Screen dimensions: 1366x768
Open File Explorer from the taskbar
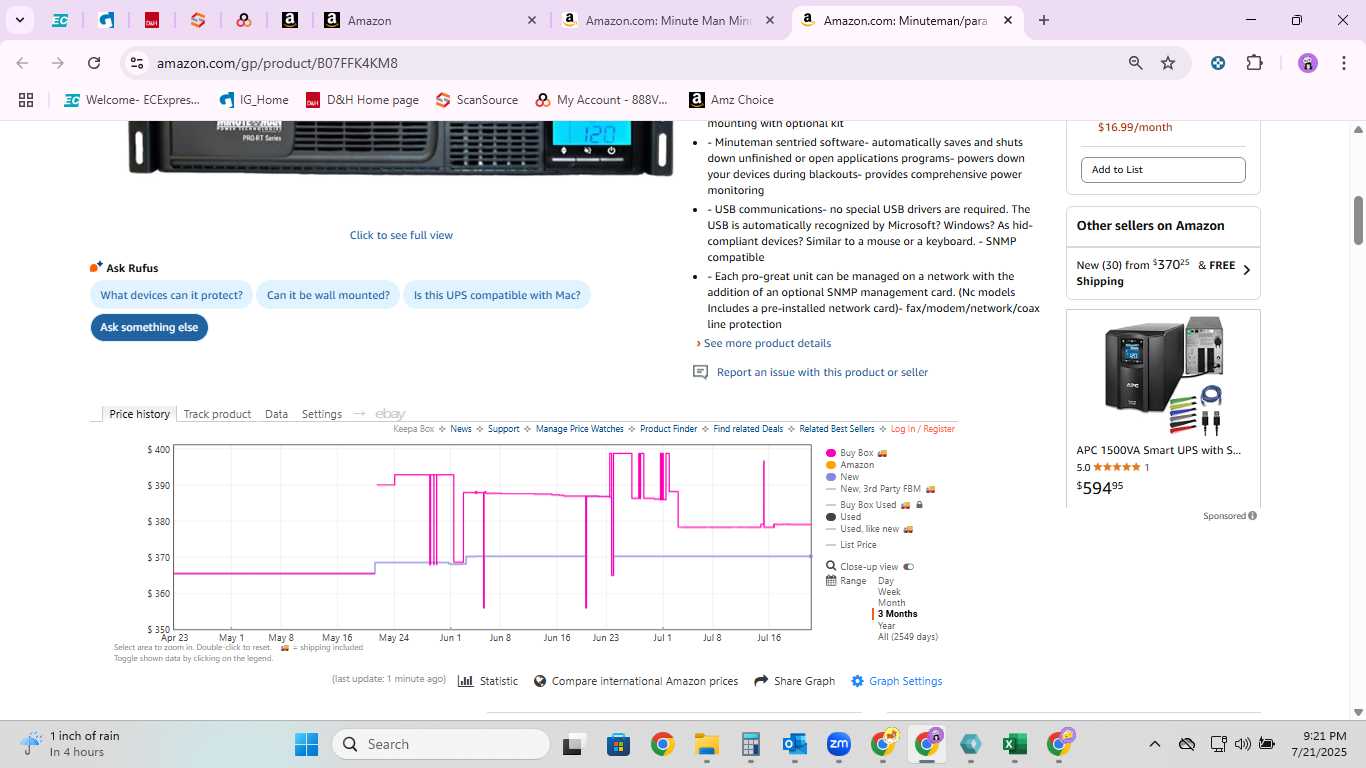(x=707, y=744)
